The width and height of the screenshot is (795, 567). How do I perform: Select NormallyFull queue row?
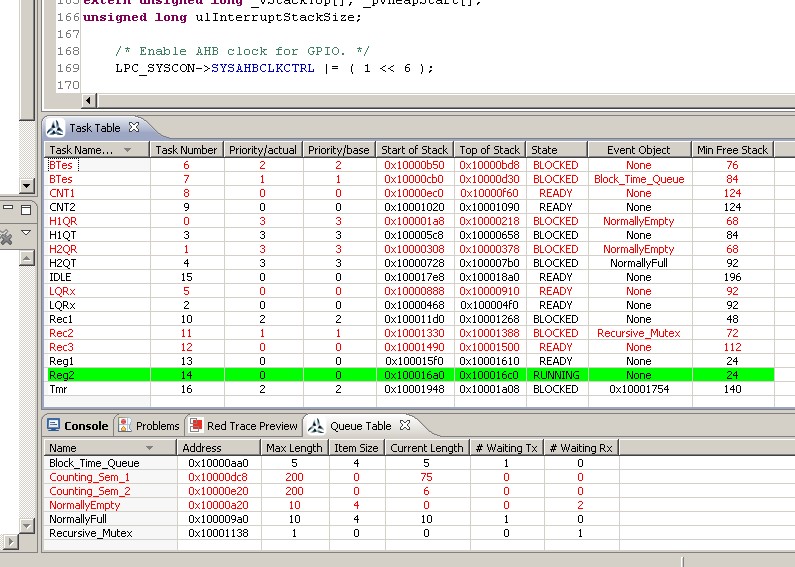[332, 519]
